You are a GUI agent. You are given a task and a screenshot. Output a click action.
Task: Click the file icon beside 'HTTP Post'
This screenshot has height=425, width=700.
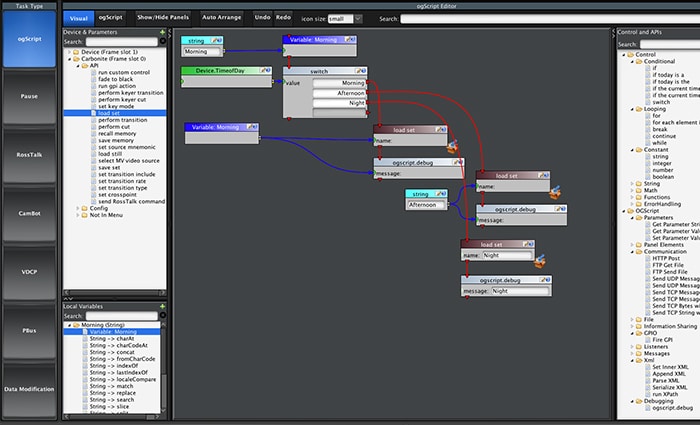pyautogui.click(x=648, y=258)
